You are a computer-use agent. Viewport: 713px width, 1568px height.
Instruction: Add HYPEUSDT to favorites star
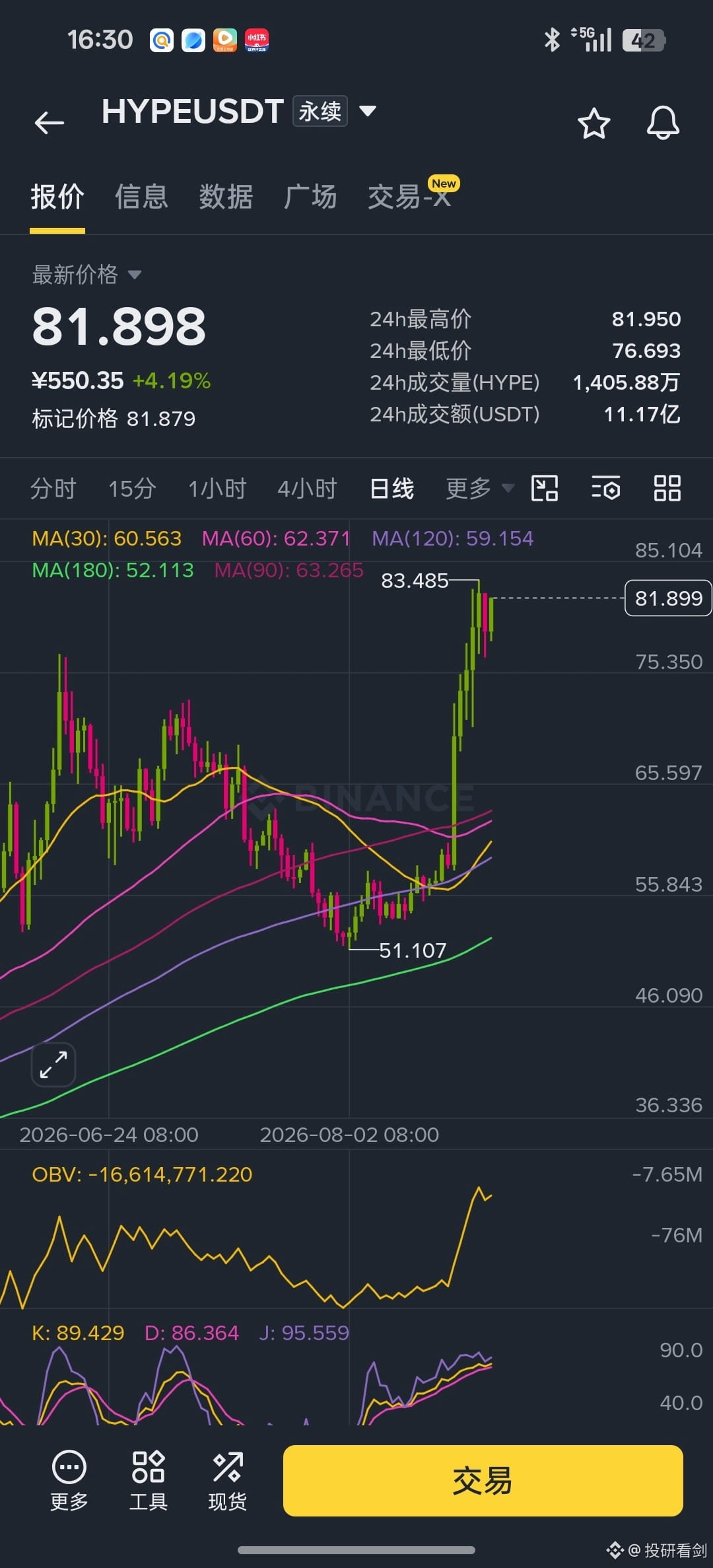coord(594,123)
